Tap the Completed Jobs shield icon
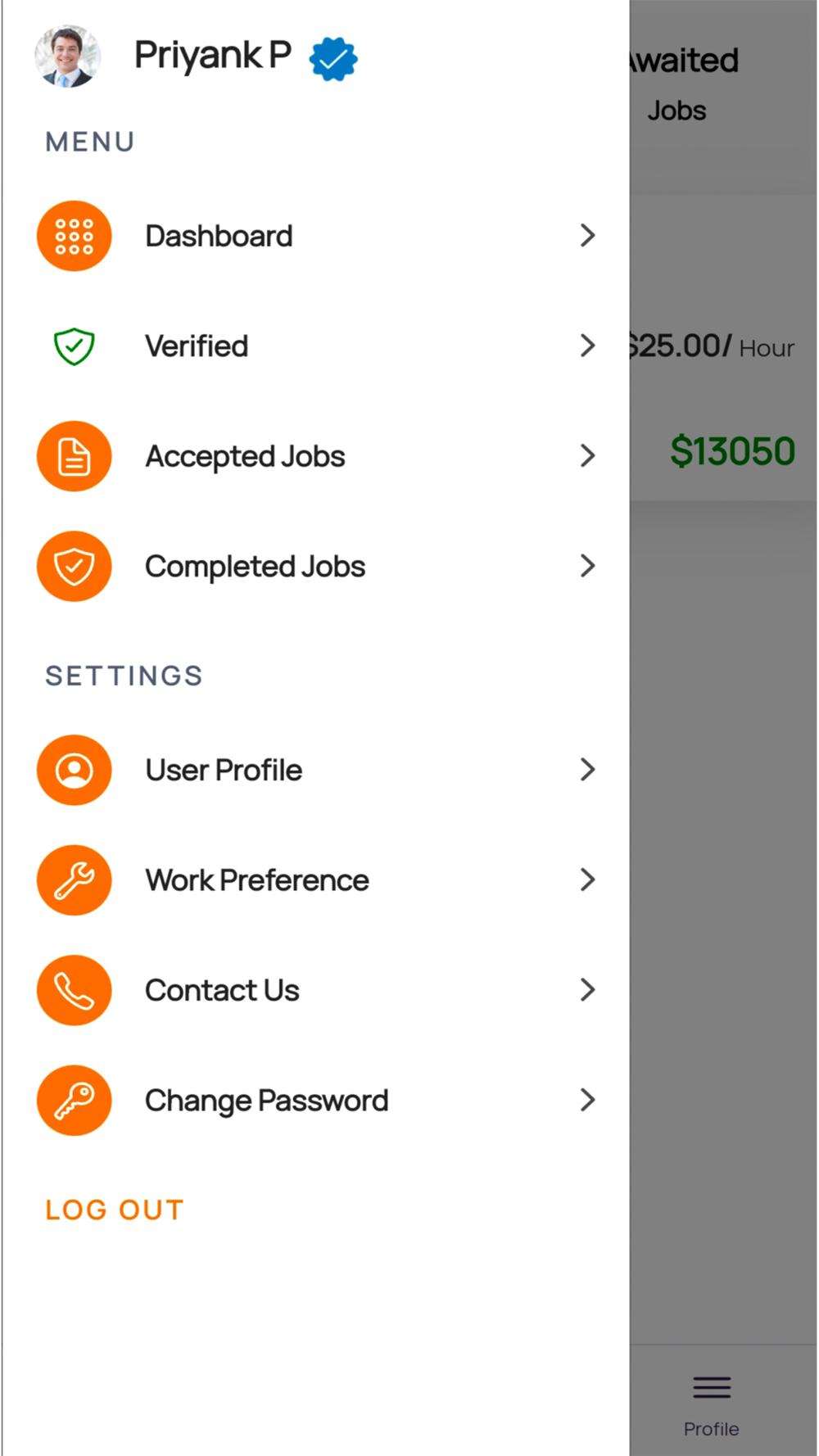Viewport: 819px width, 1456px height. [x=74, y=567]
